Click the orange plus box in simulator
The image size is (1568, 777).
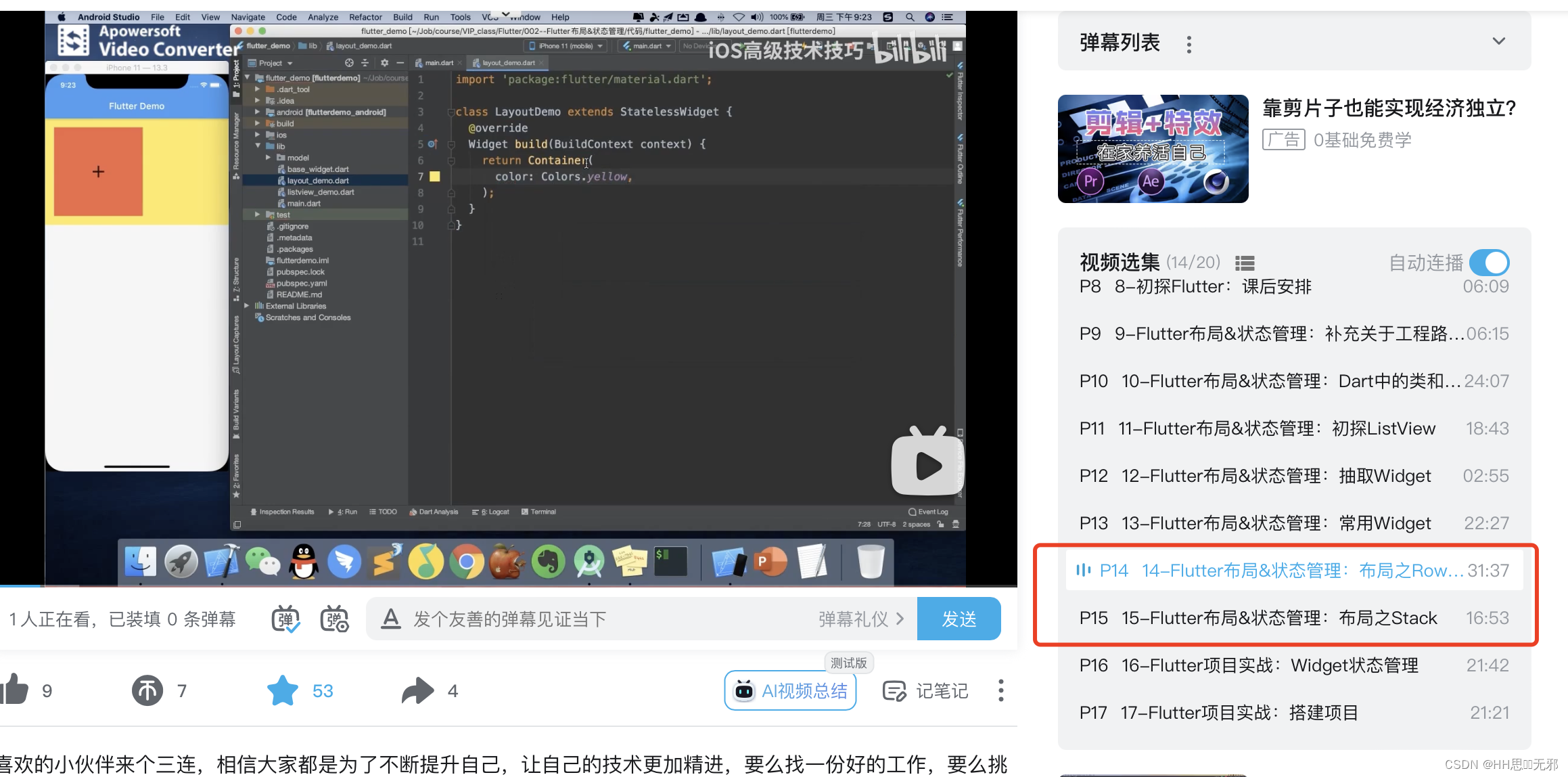pyautogui.click(x=98, y=171)
